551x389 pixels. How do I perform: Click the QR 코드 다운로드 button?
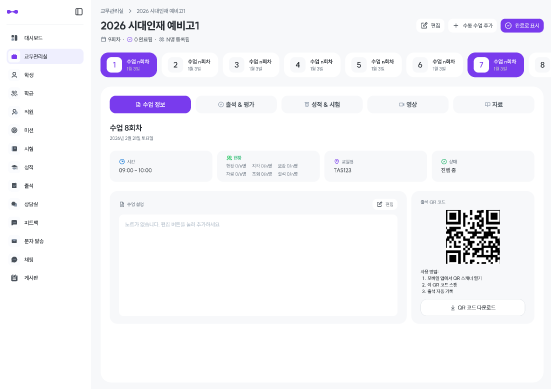tap(473, 308)
